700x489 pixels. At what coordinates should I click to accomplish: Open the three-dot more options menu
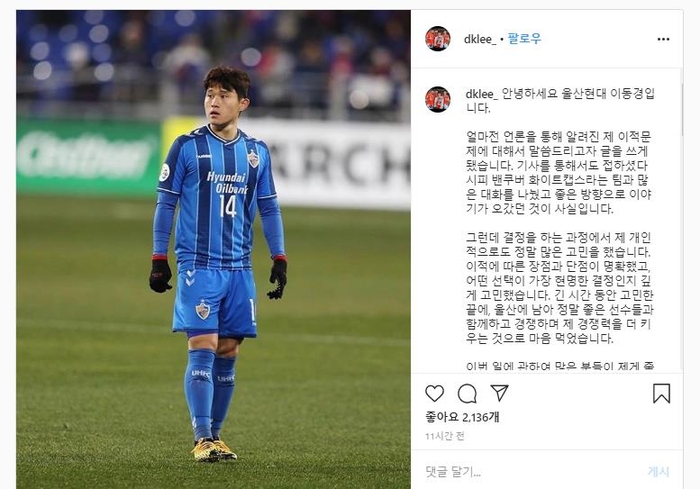coord(663,39)
